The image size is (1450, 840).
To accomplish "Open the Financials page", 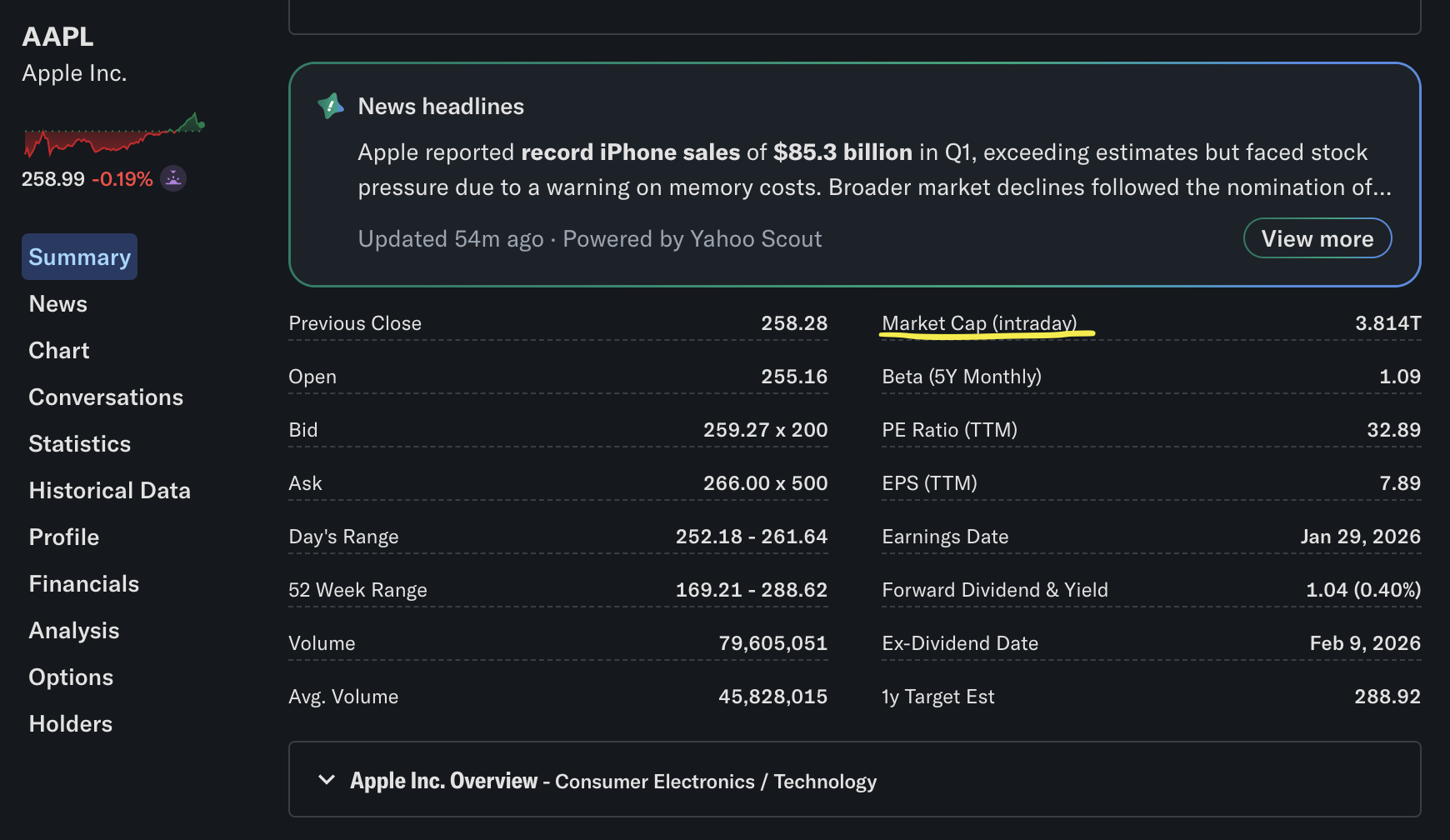I will point(84,583).
